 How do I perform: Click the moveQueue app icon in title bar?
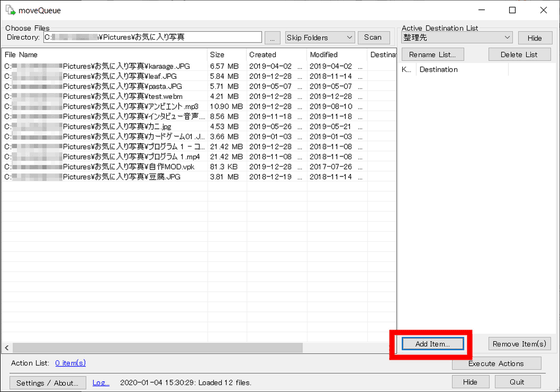pos(10,10)
